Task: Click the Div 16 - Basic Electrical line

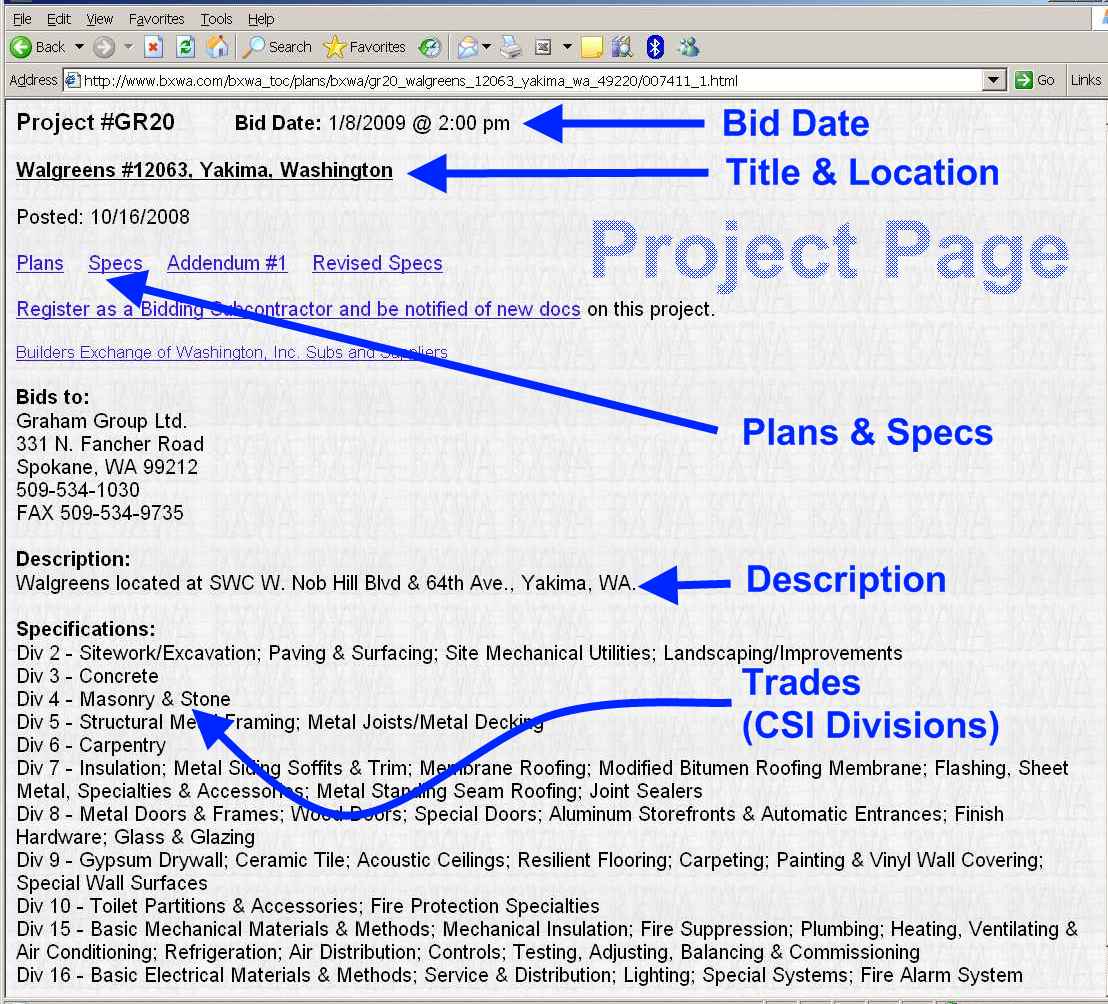Action: [x=519, y=975]
